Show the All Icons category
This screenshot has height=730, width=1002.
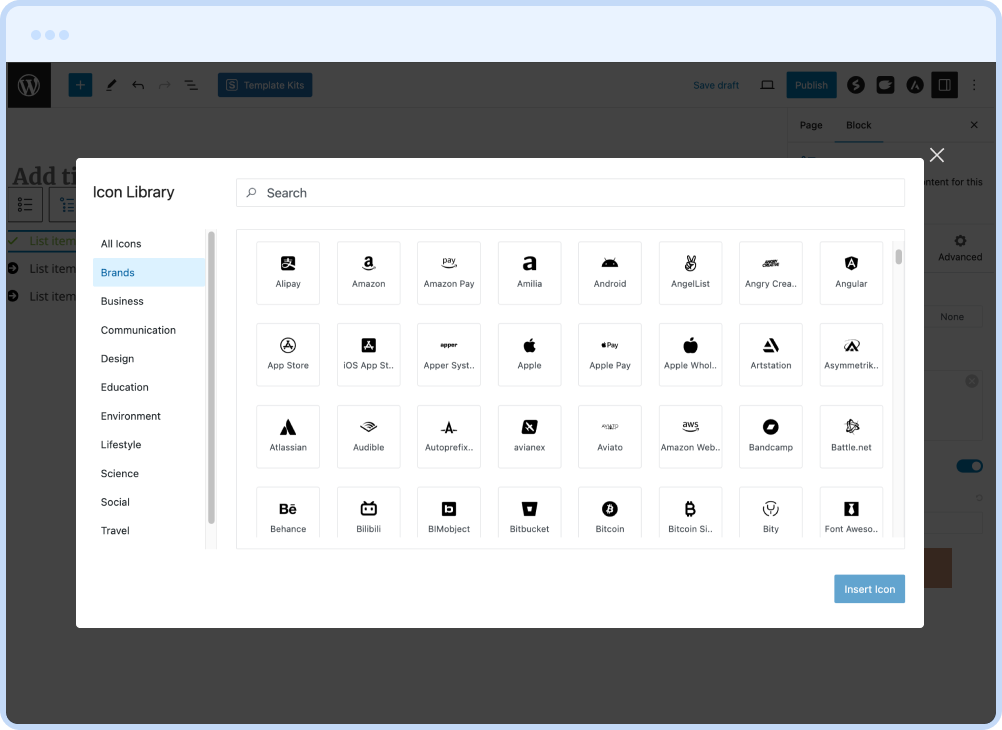pyautogui.click(x=149, y=244)
